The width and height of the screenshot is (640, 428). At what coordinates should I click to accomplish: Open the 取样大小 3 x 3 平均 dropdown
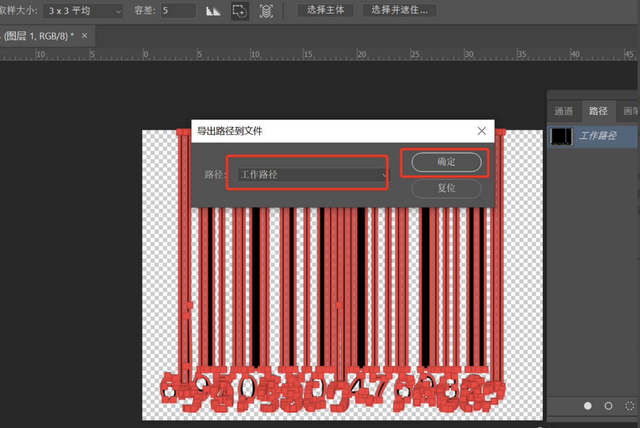(83, 11)
